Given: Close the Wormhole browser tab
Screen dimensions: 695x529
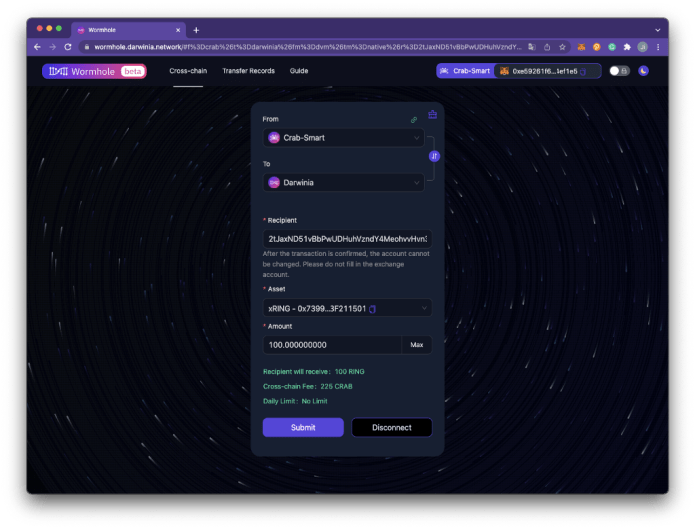Looking at the screenshot, I should click(178, 30).
